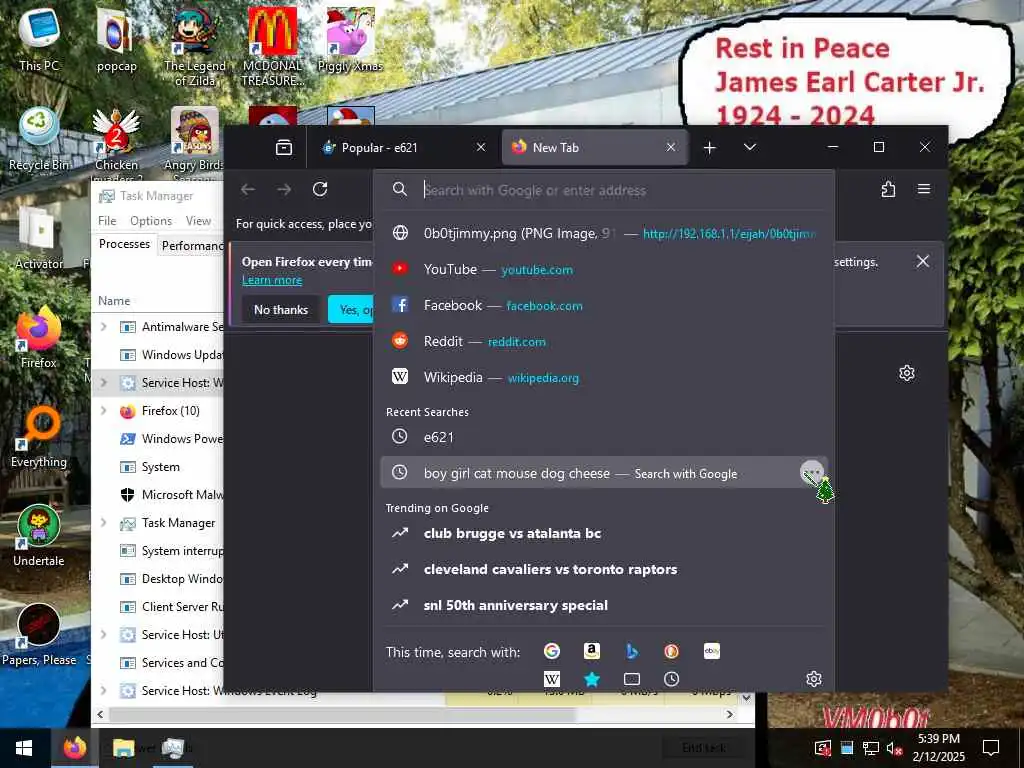Select the recent search e621
Screen dimensions: 1024x768
603,437
